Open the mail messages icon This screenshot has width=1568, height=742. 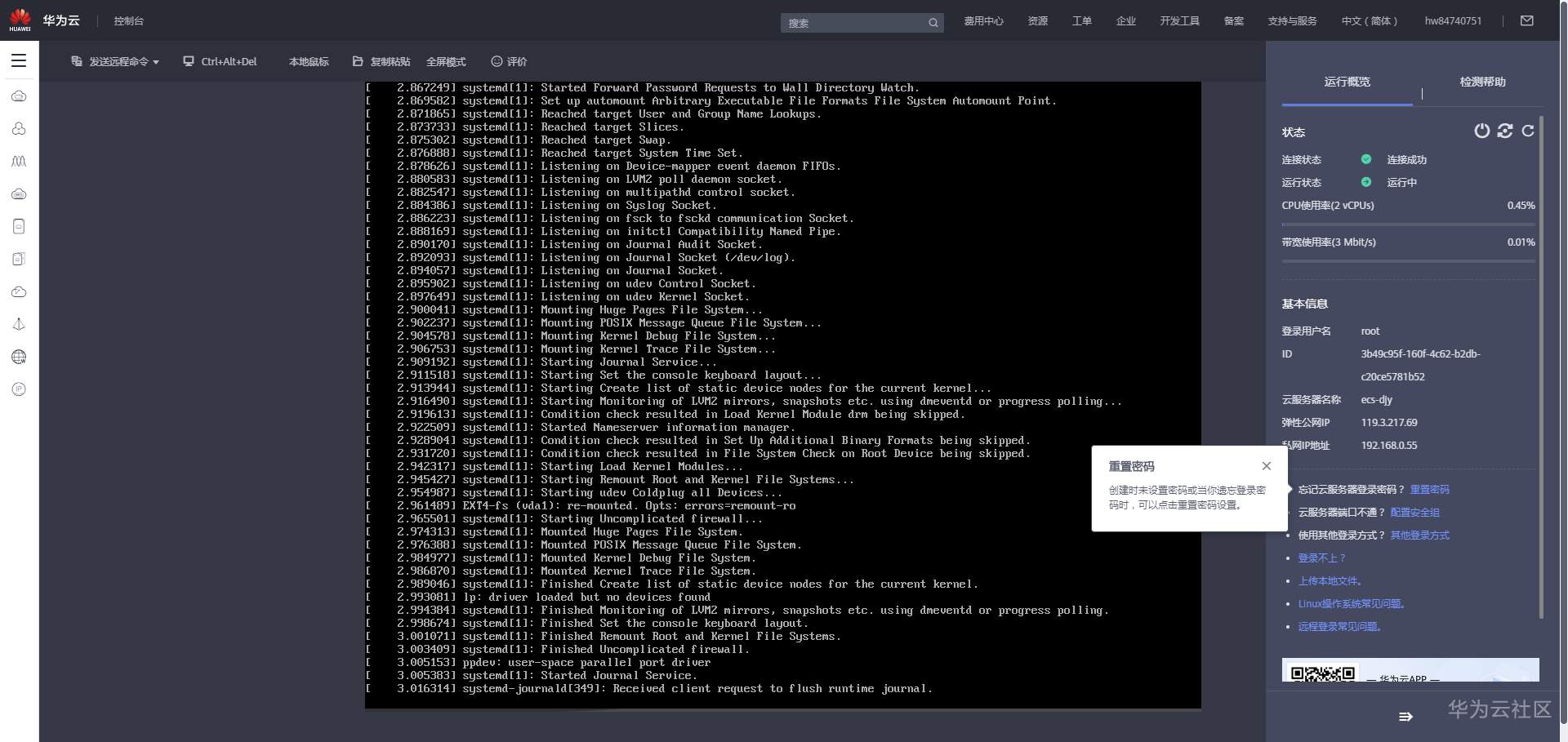[x=1527, y=20]
